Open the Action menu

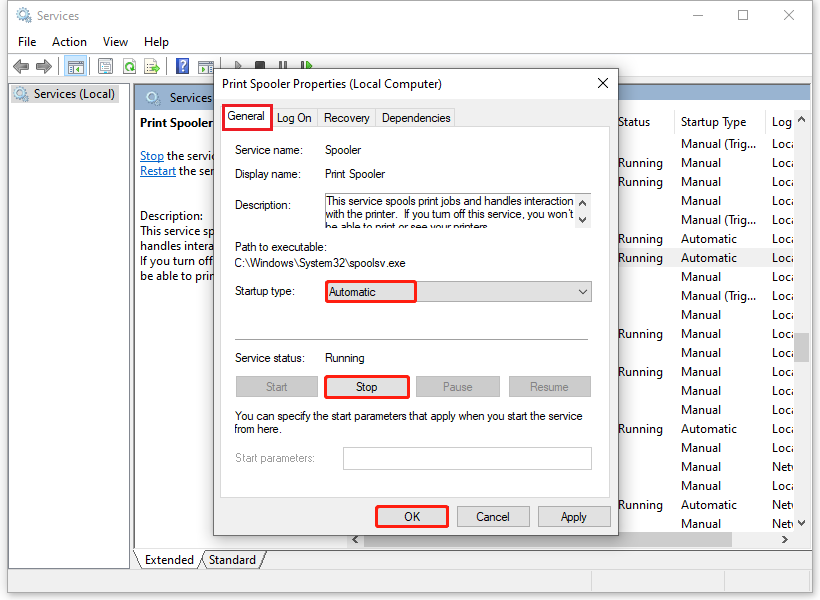69,42
